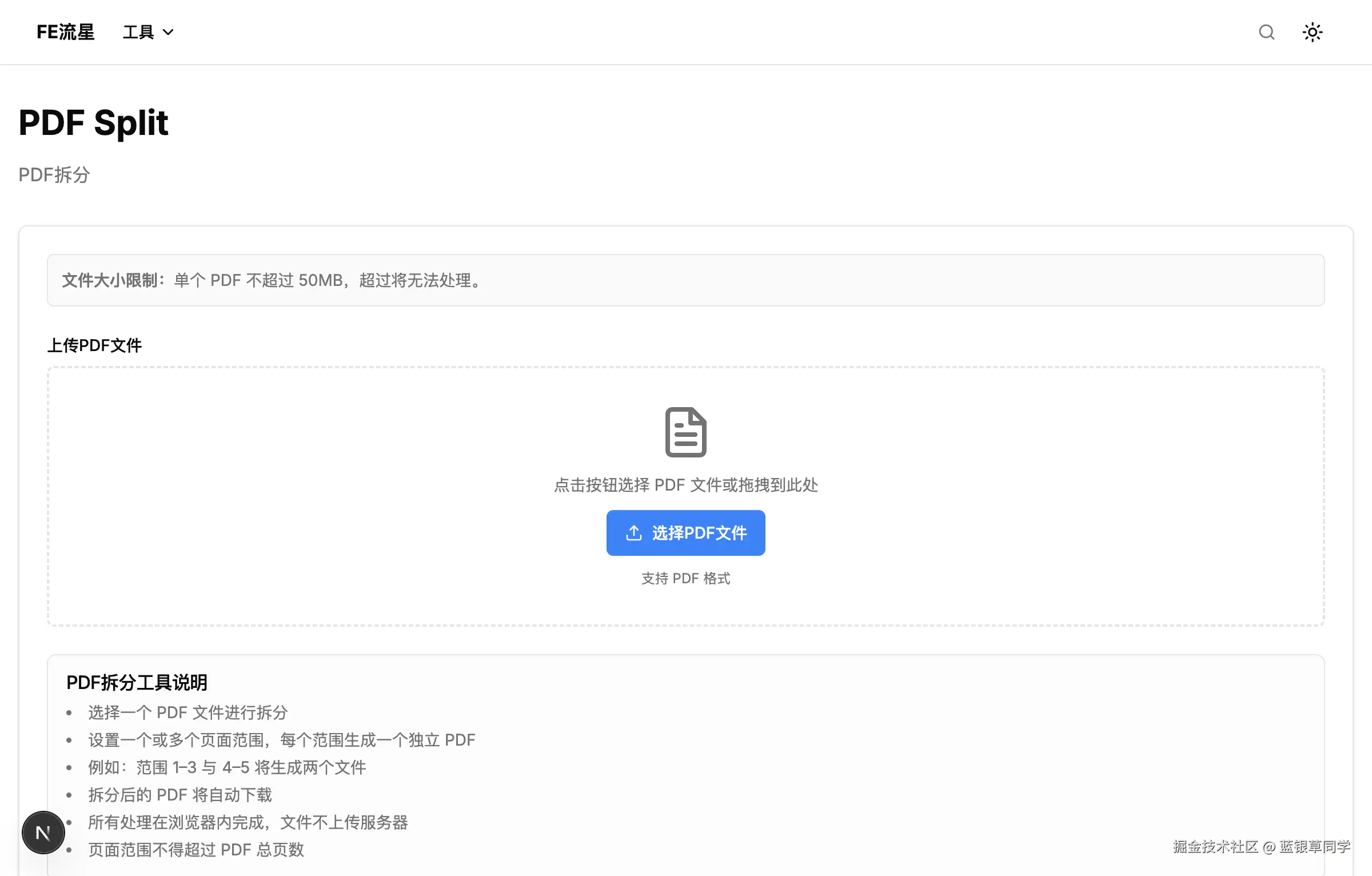The image size is (1372, 876).
Task: Open the 工具 menu item
Action: coord(139,32)
